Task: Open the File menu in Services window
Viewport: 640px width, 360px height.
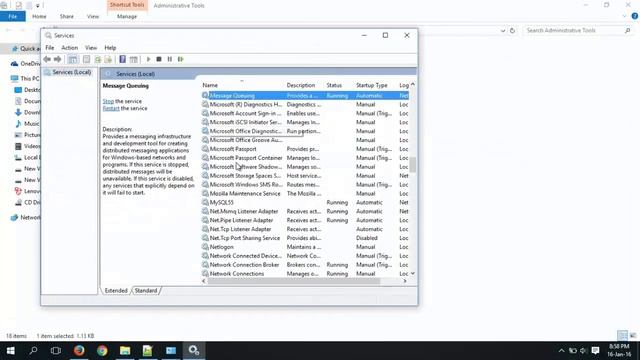Action: pos(49,48)
